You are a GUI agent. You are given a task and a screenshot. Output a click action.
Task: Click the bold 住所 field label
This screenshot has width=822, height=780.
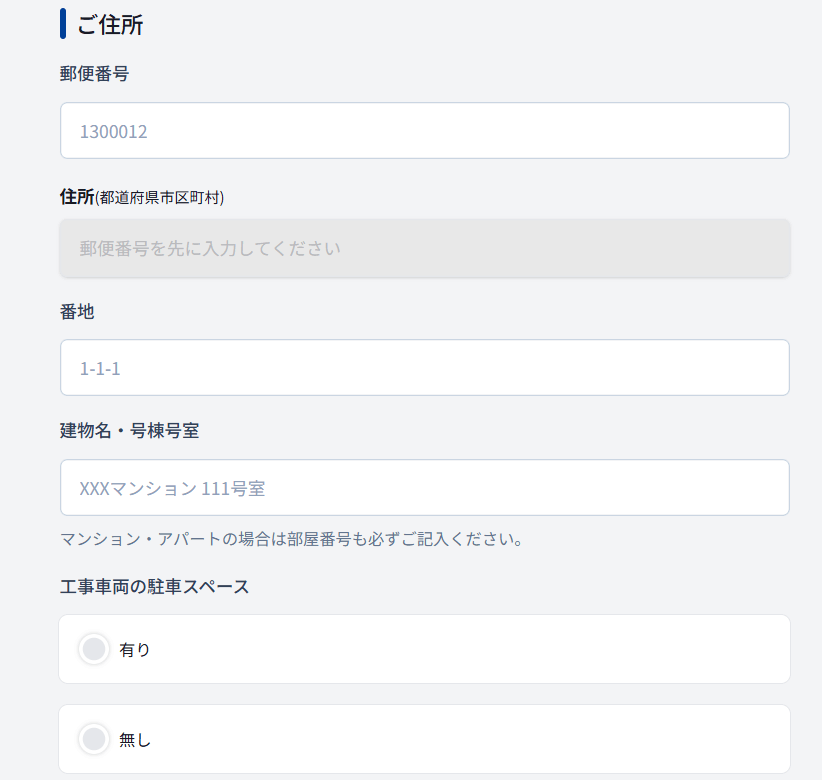pos(76,196)
